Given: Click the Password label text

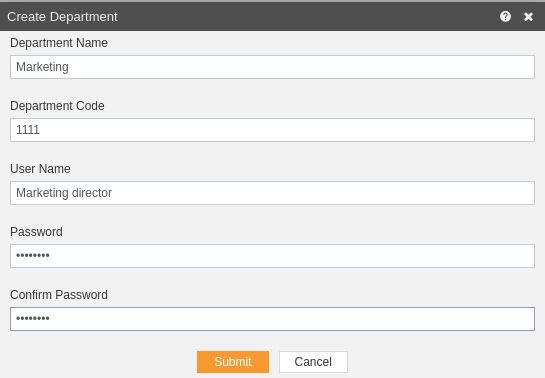Looking at the screenshot, I should [36, 232].
